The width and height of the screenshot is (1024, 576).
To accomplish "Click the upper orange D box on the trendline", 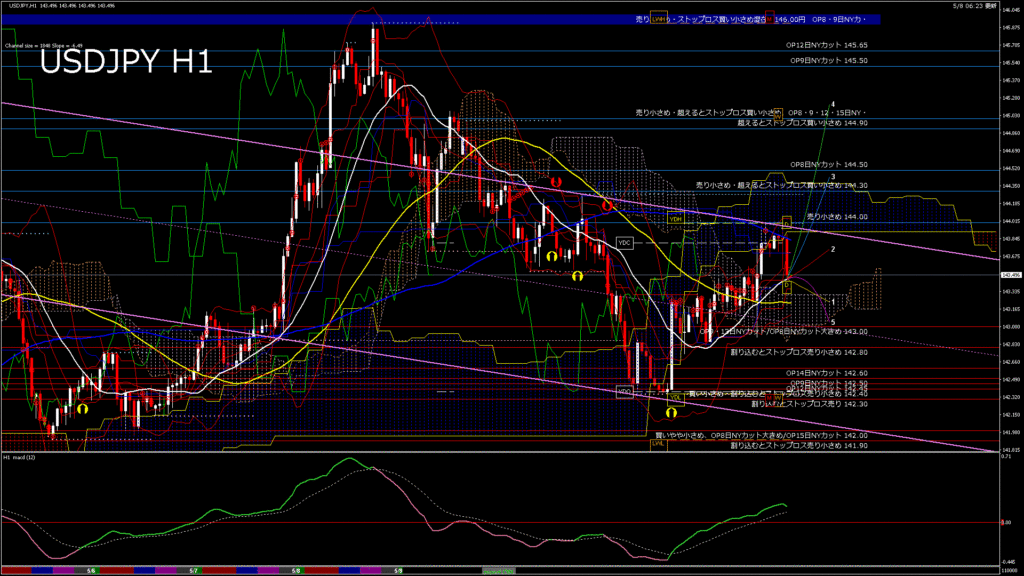I will coord(786,221).
